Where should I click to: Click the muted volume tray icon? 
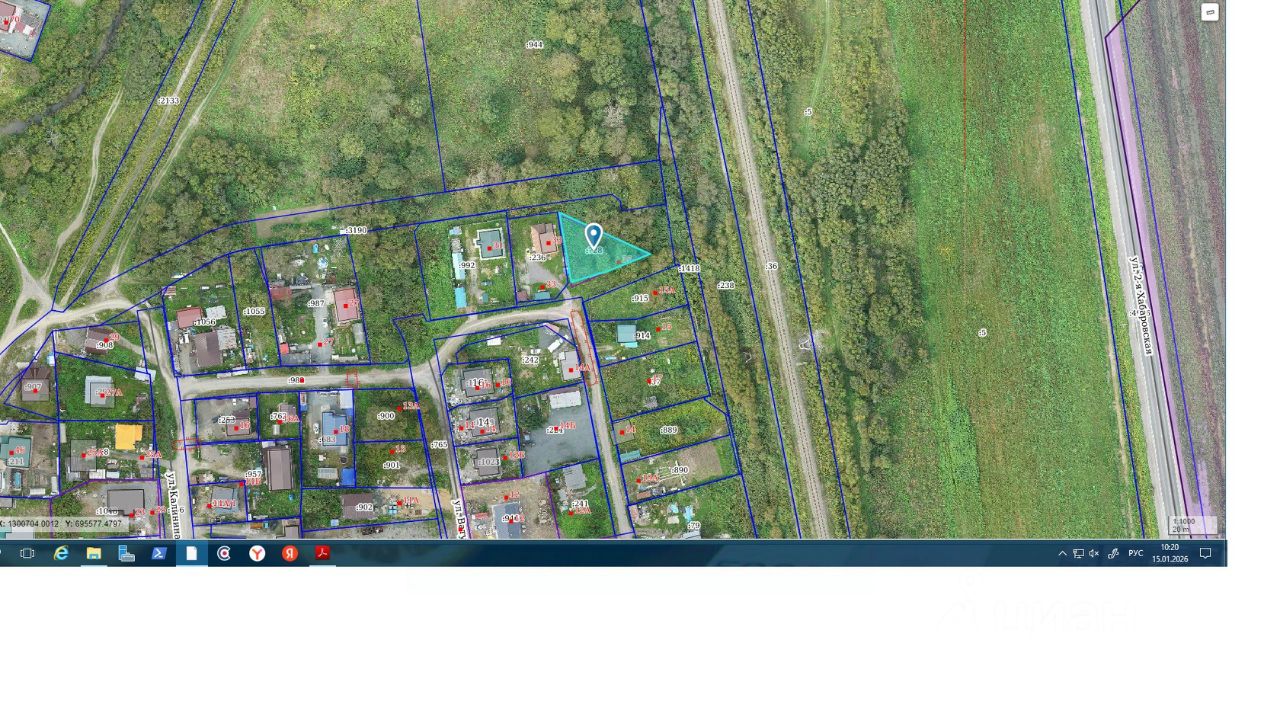click(x=1094, y=553)
